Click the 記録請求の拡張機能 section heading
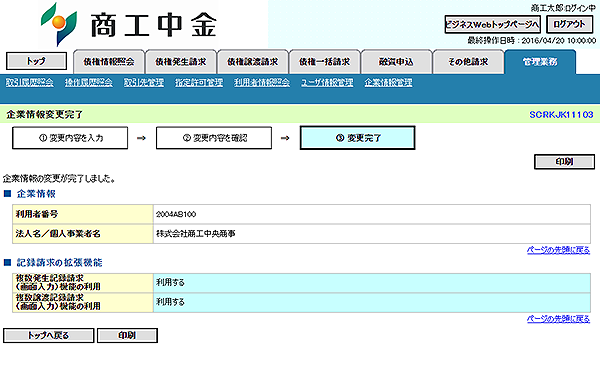This screenshot has height=384, width=600. point(59,263)
